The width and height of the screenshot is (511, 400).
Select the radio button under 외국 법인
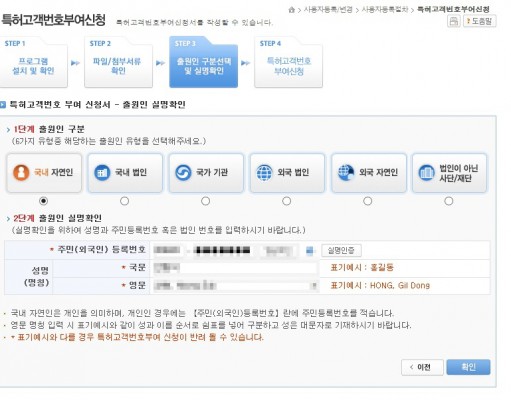tap(287, 201)
